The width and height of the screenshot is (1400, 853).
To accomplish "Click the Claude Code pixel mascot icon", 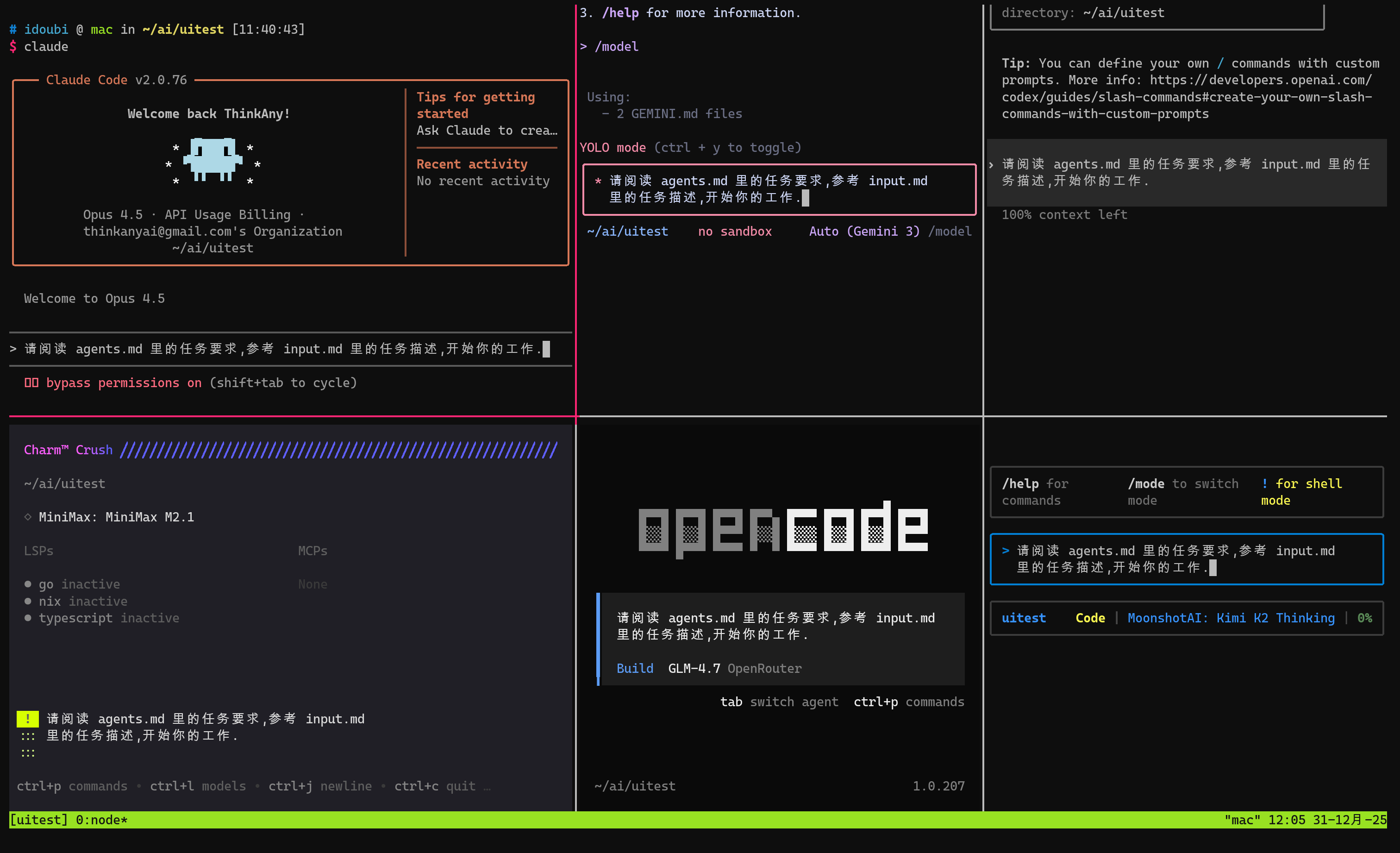I will (212, 160).
